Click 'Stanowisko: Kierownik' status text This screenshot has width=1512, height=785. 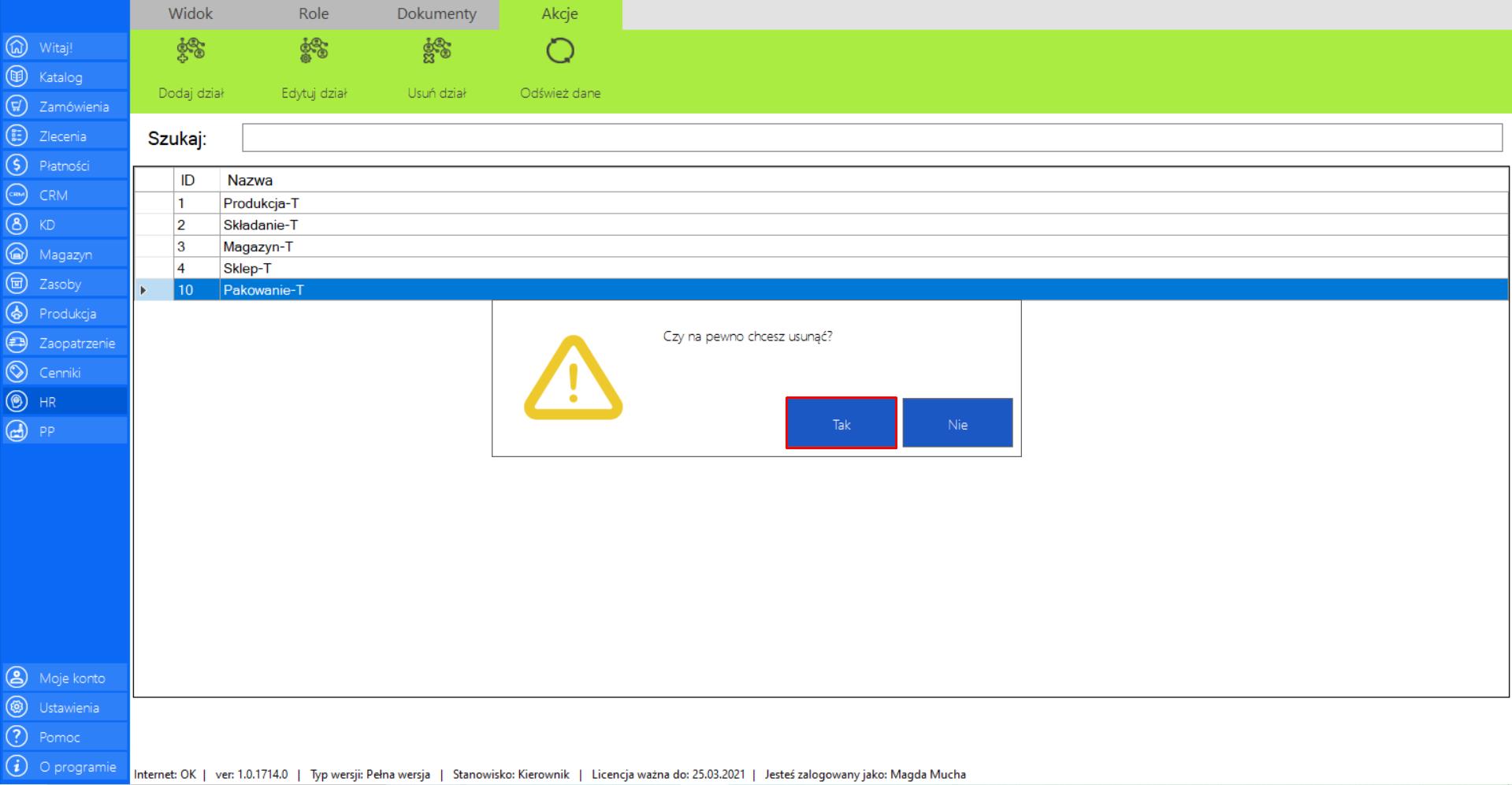tap(511, 774)
